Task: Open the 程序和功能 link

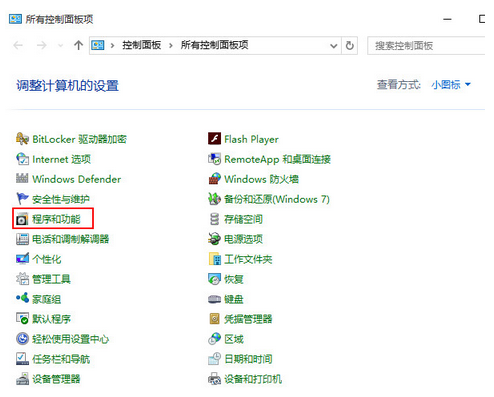Action: pos(56,219)
